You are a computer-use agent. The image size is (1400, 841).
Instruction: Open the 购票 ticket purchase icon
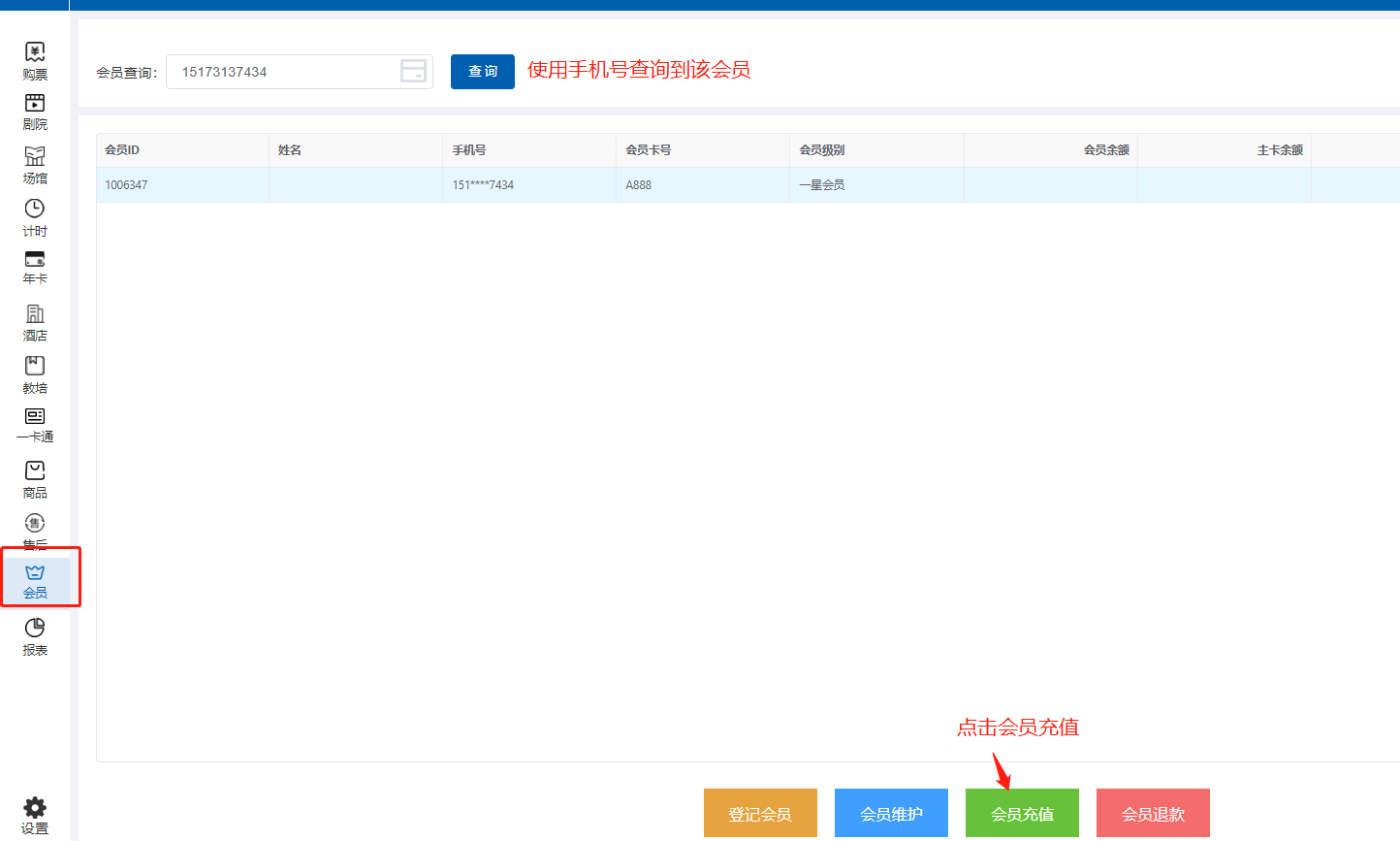pos(35,52)
